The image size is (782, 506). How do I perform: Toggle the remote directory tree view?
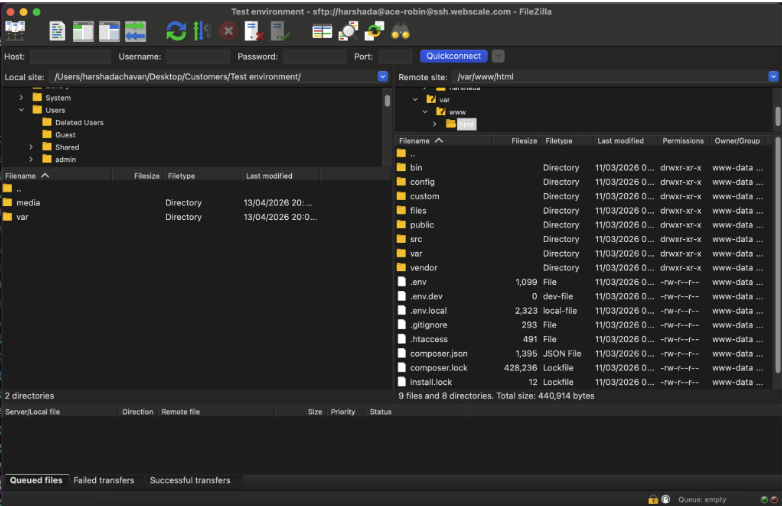pos(109,31)
